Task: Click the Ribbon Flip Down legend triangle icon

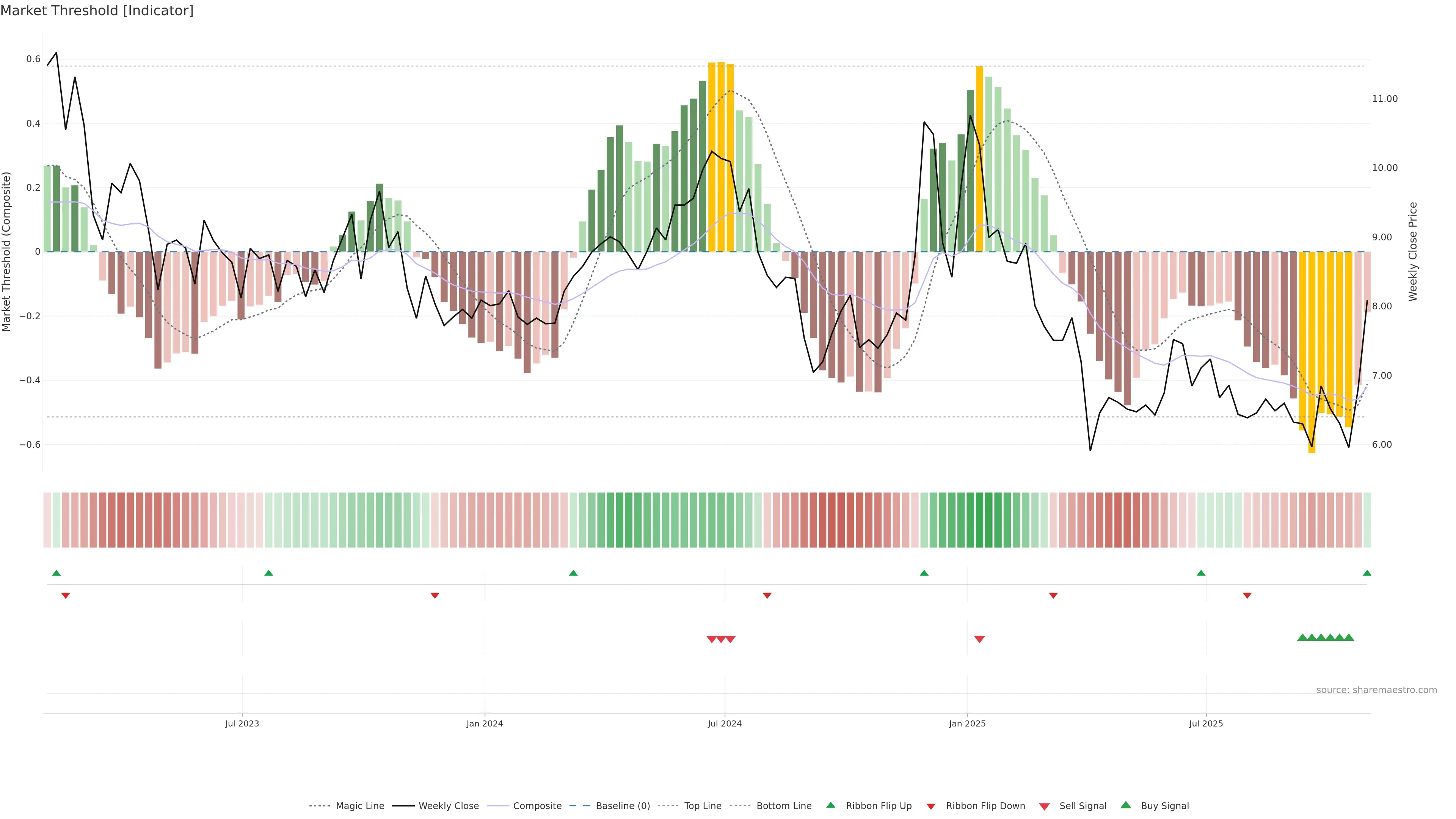Action: click(931, 806)
